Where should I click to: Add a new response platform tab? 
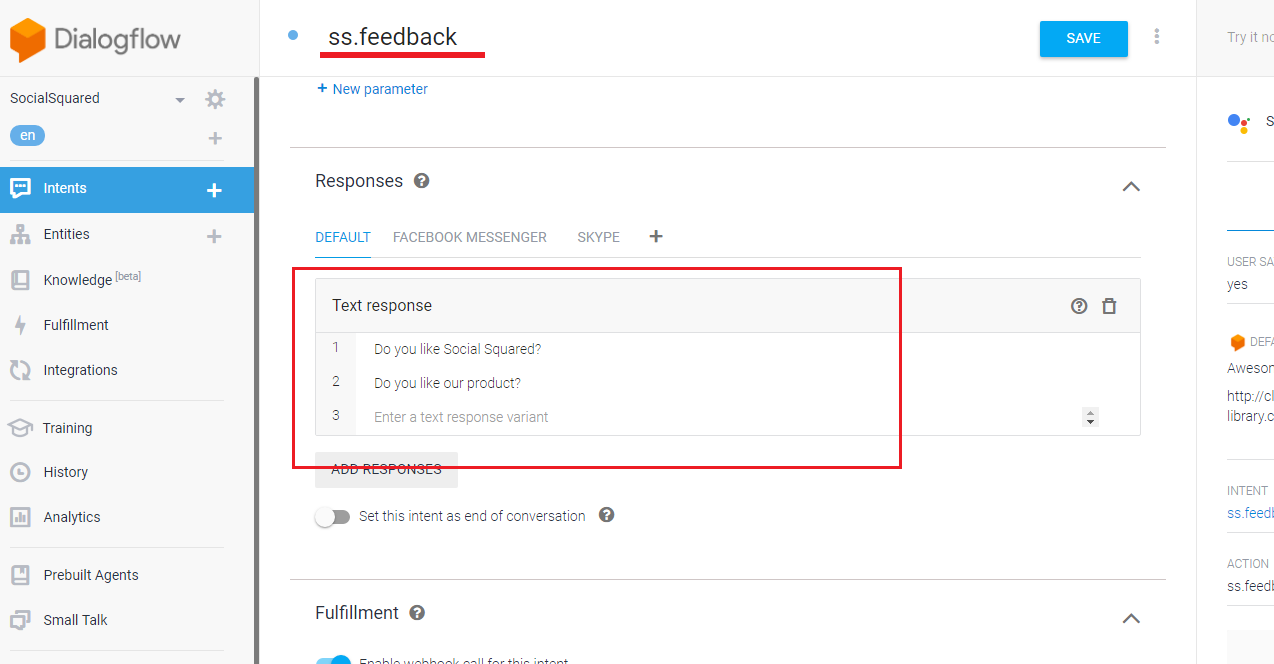click(x=656, y=237)
